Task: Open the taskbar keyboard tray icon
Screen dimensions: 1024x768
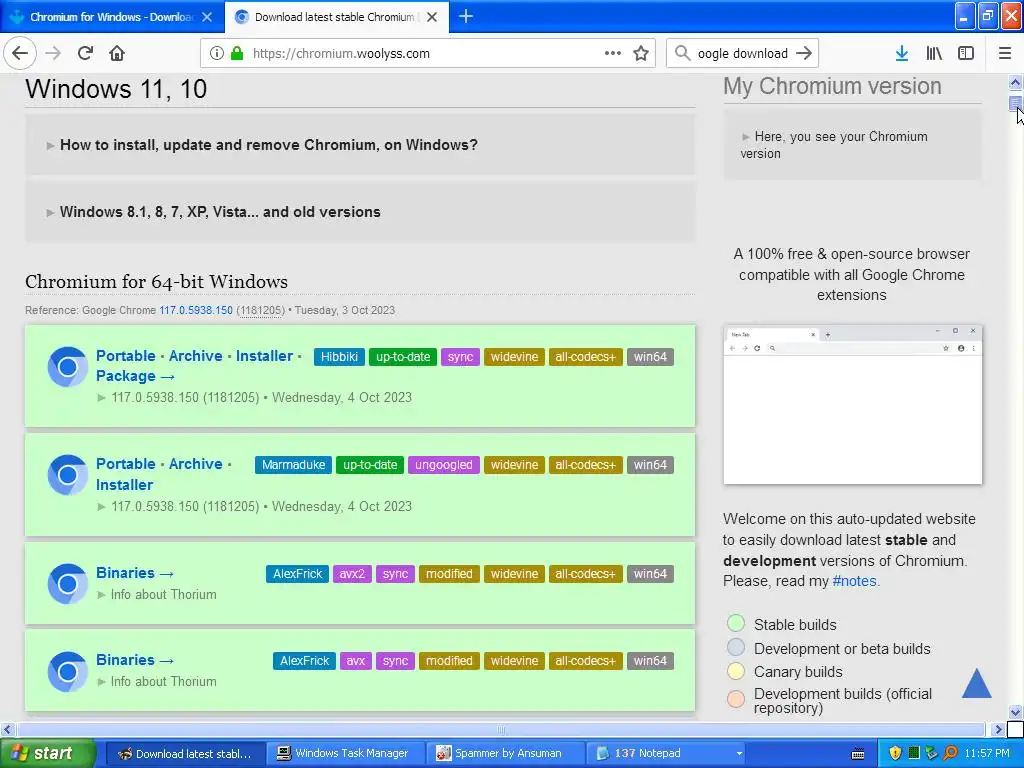Action: pos(858,754)
